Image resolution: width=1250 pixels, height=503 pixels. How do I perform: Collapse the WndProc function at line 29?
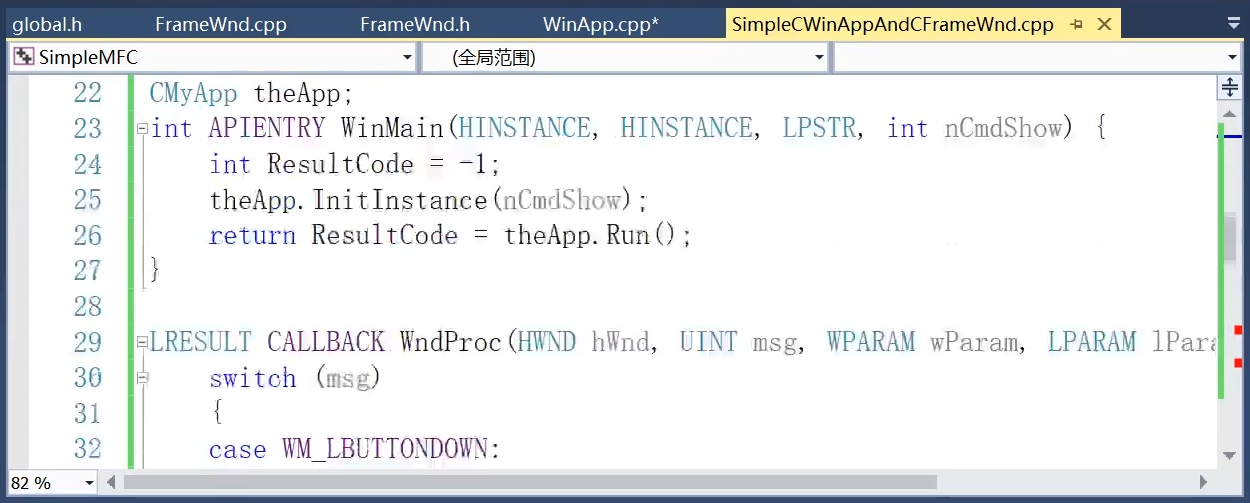tap(142, 343)
